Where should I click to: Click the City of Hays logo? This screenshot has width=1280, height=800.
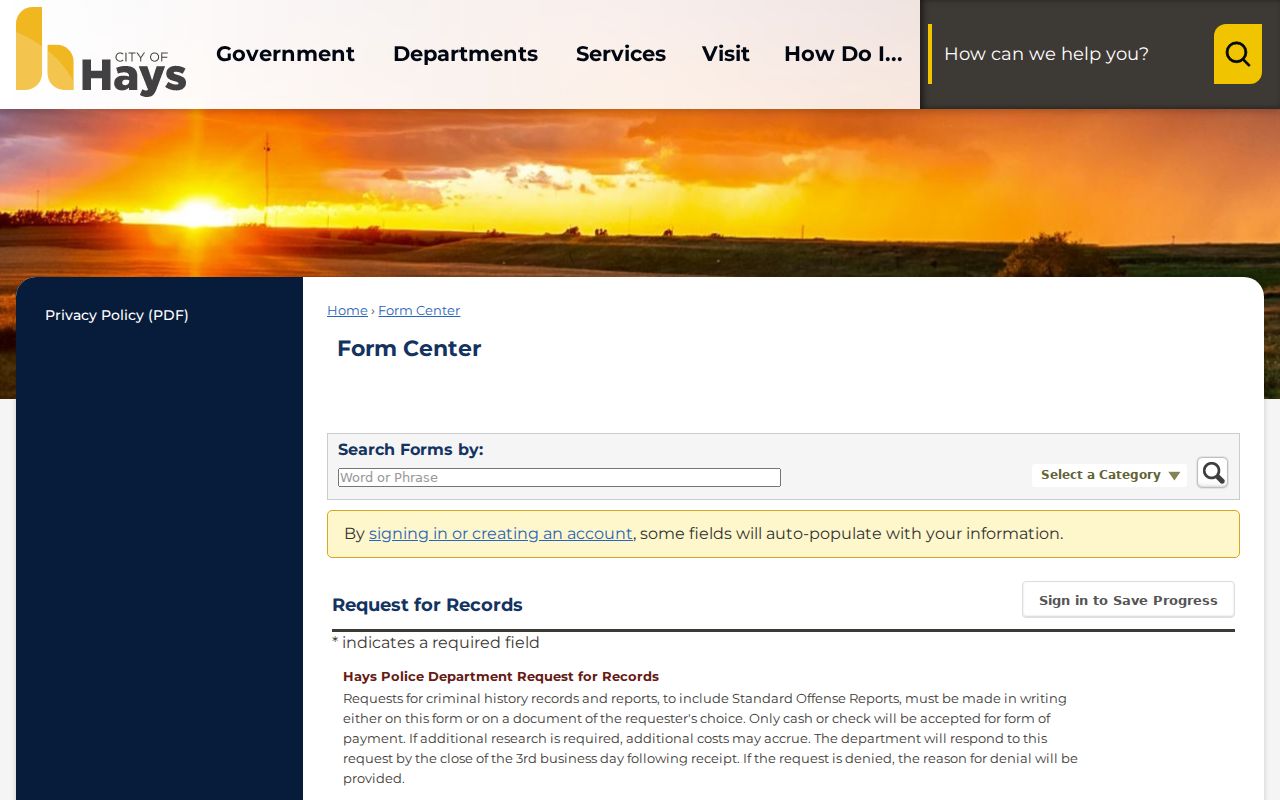tap(101, 51)
